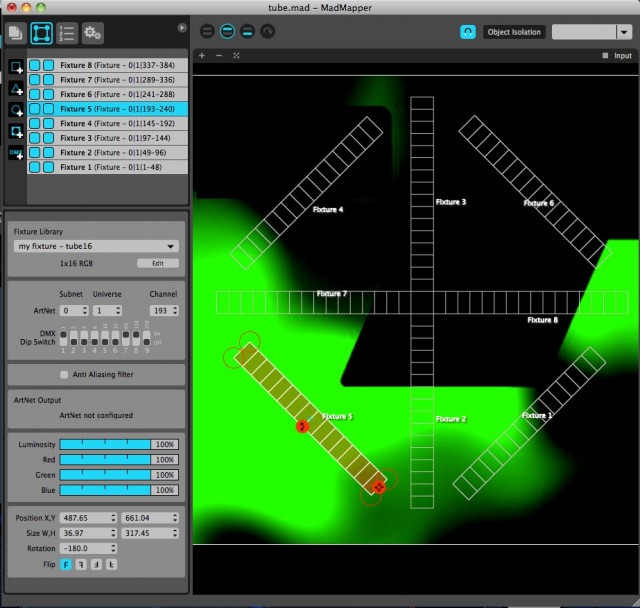Click the Edit fixture button
Screen dimensions: 640x608
[157, 263]
